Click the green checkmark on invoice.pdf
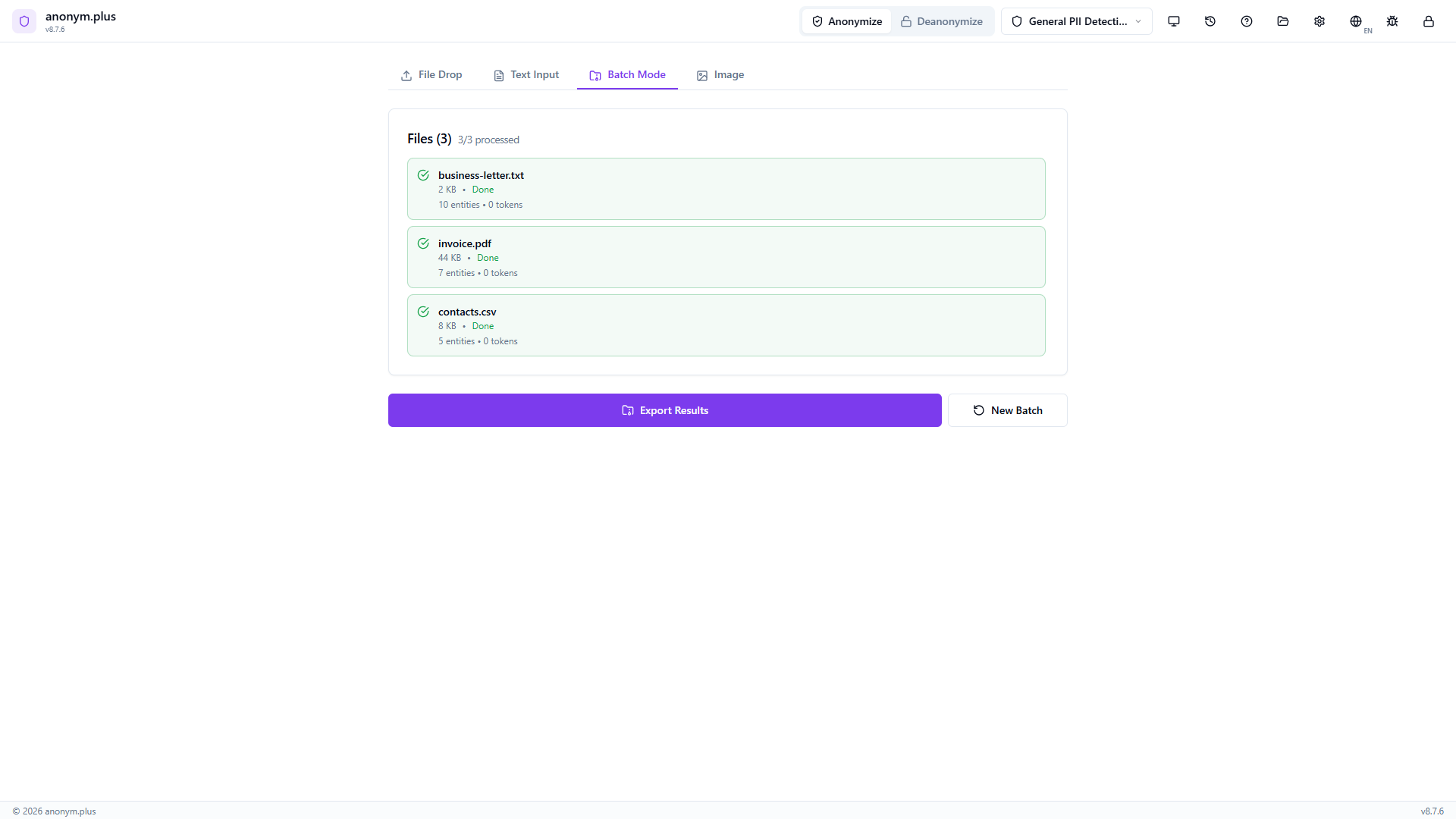 point(423,243)
